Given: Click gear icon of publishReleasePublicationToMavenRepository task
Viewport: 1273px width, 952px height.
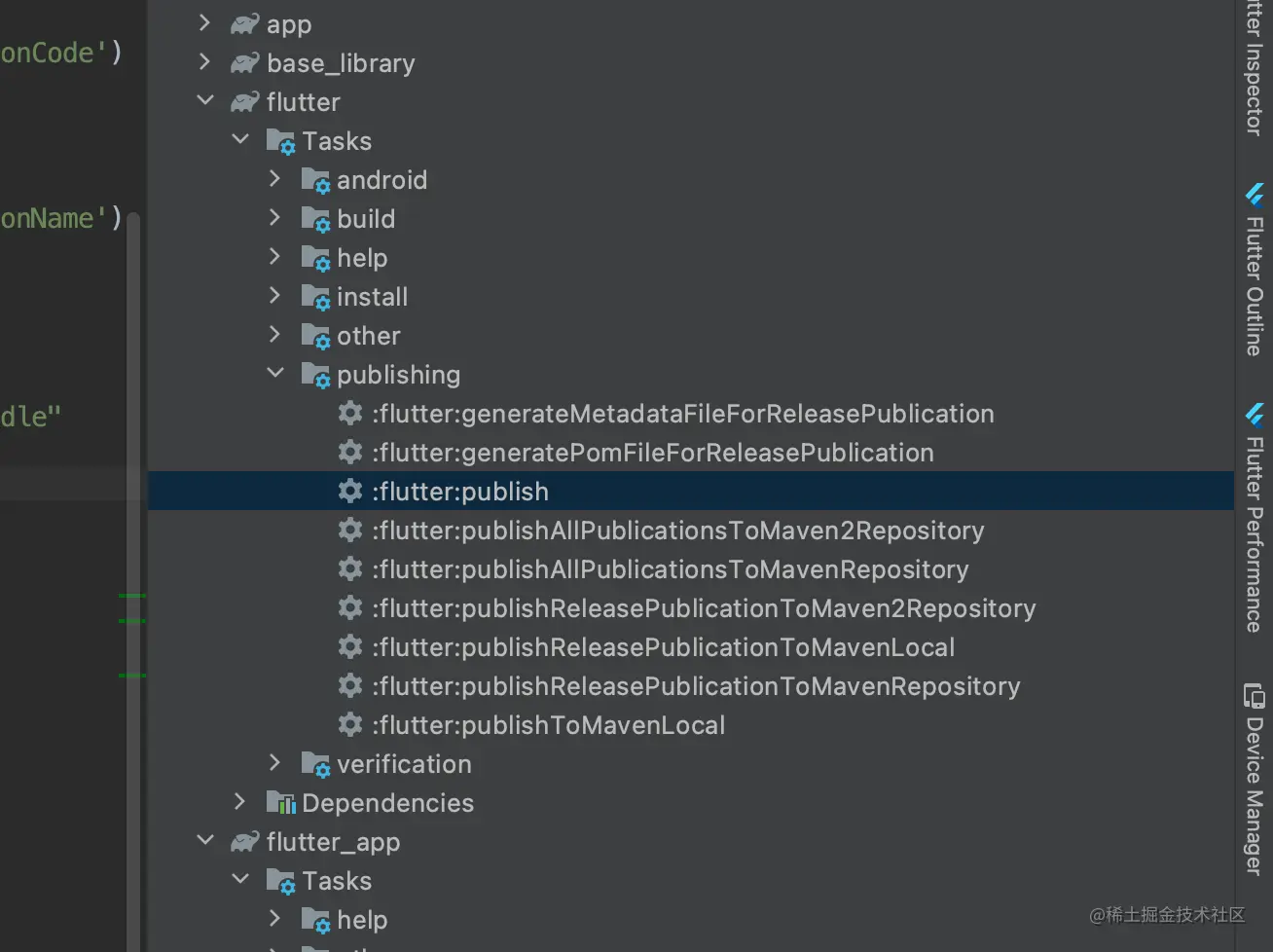Looking at the screenshot, I should click(350, 685).
